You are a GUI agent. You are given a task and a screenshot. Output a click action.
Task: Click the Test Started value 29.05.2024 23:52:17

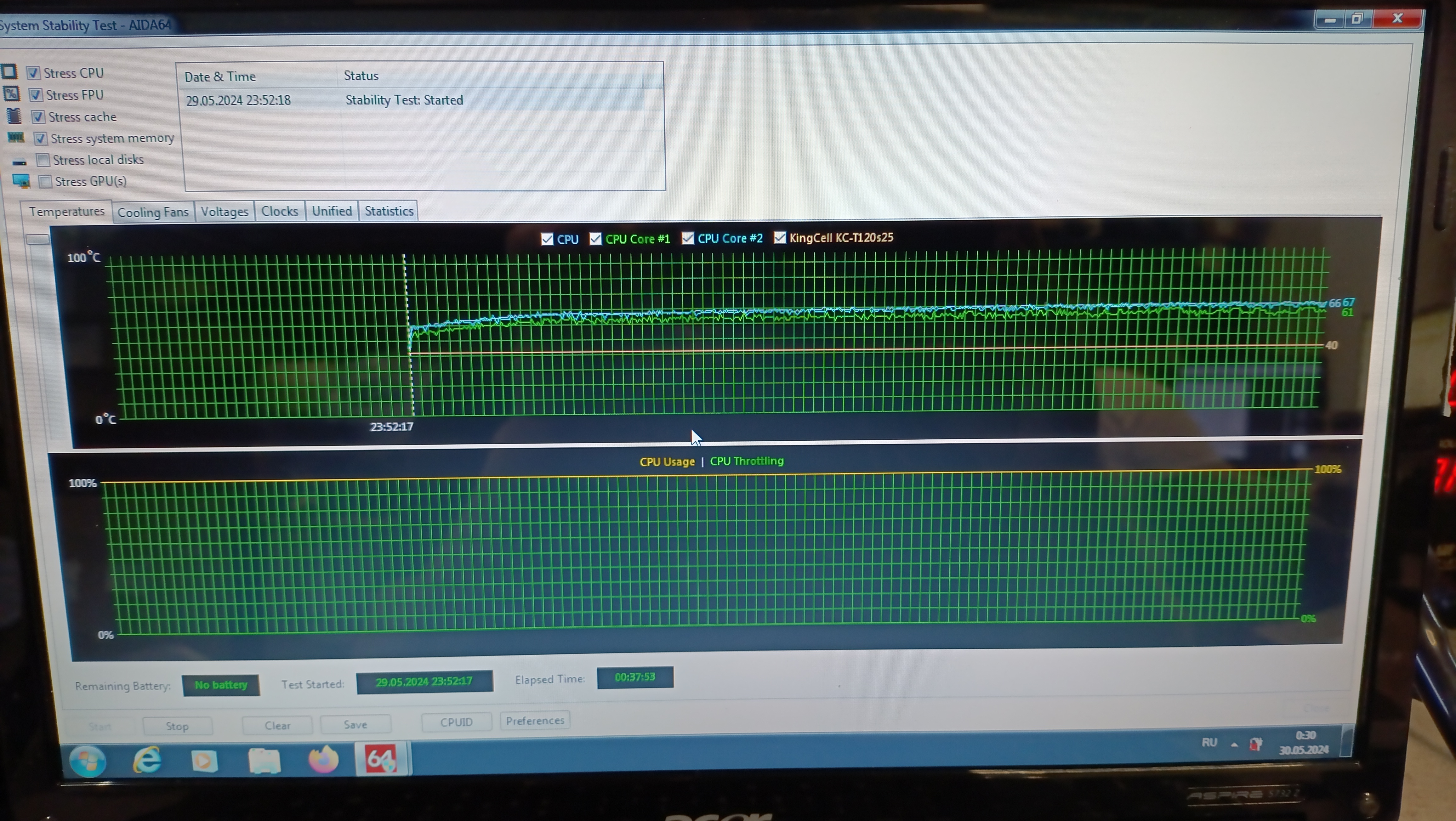click(x=424, y=682)
